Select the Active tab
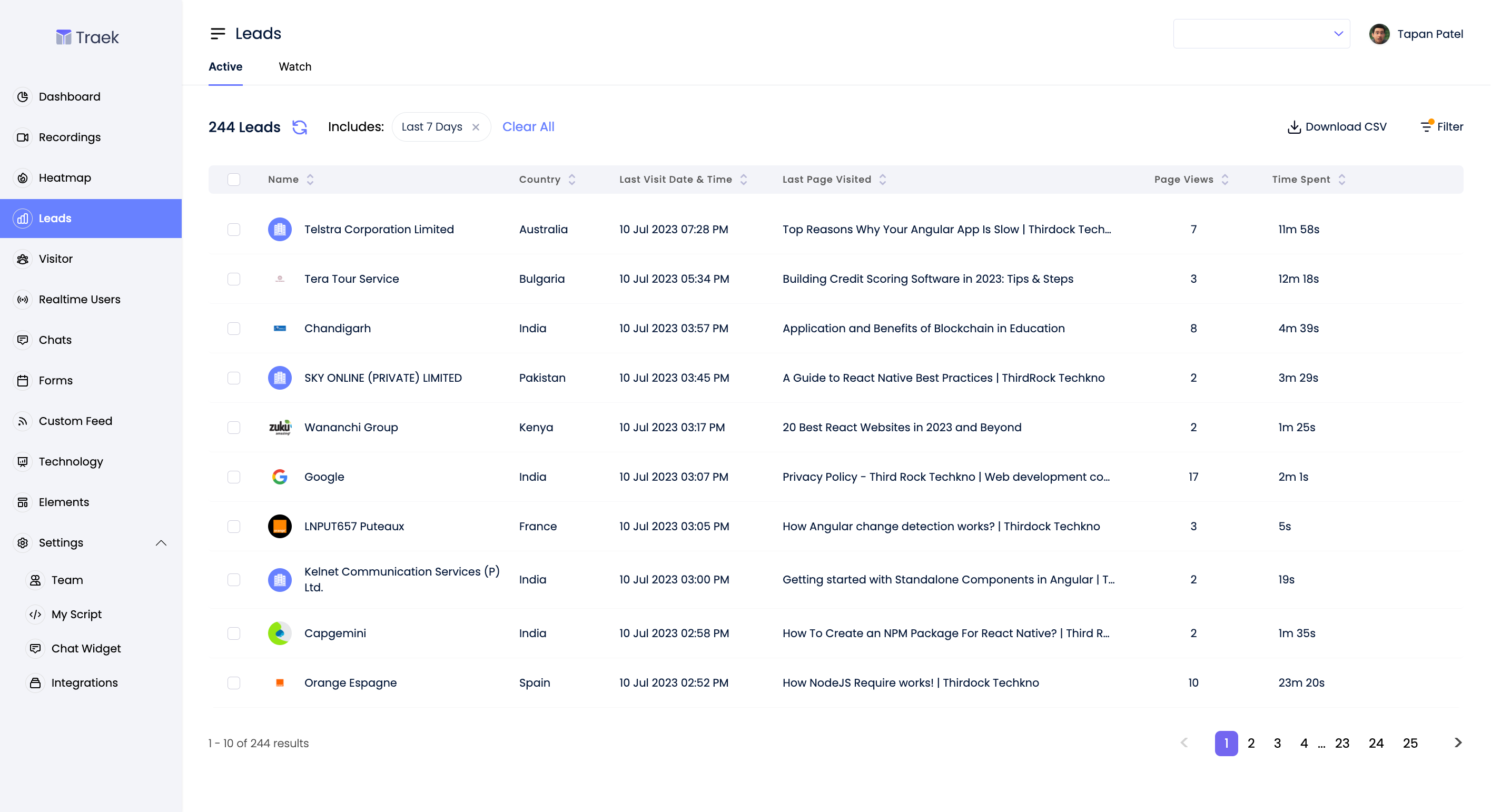The image size is (1491, 812). (225, 66)
